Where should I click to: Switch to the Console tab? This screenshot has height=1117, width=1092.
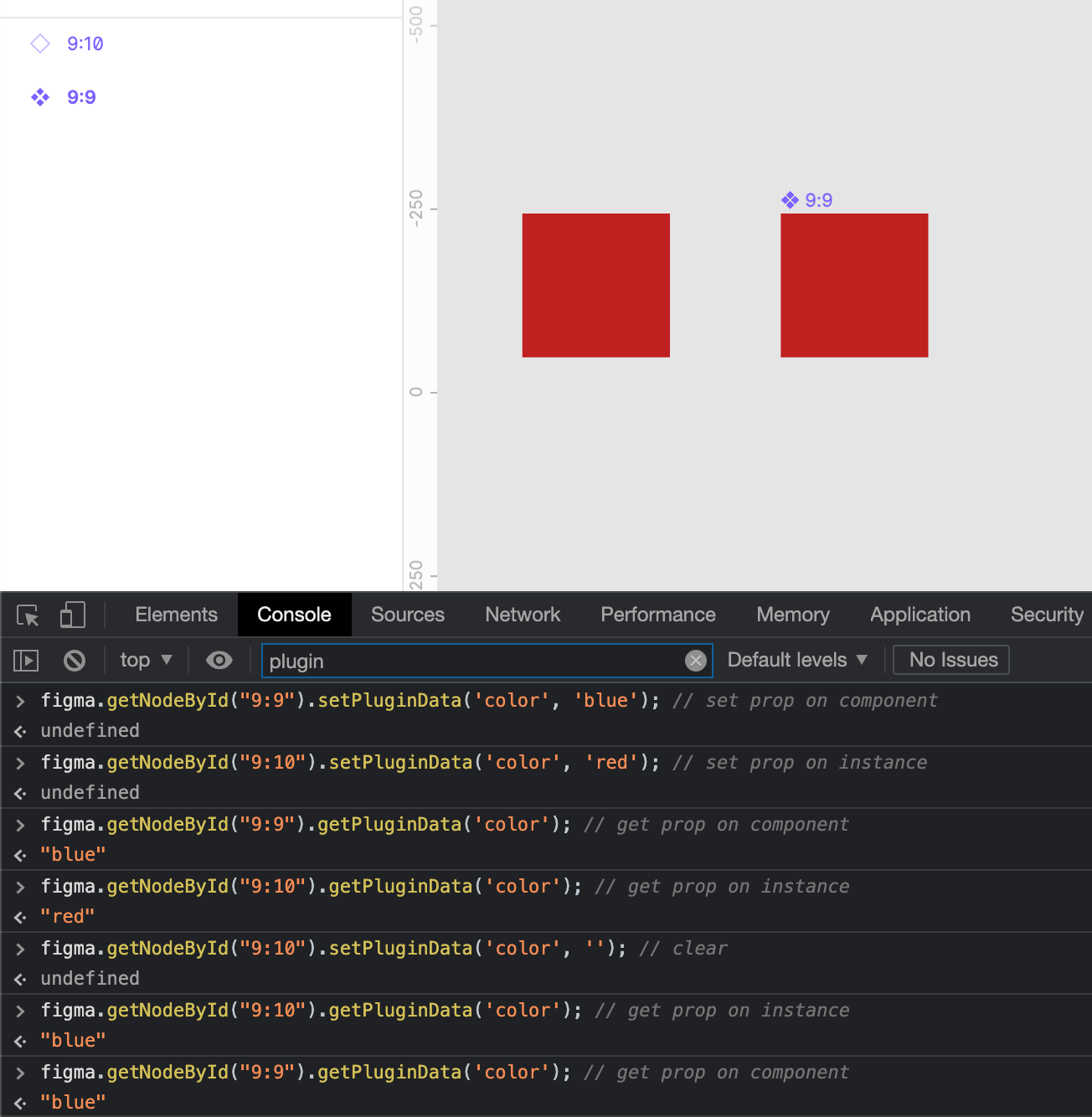coord(294,615)
